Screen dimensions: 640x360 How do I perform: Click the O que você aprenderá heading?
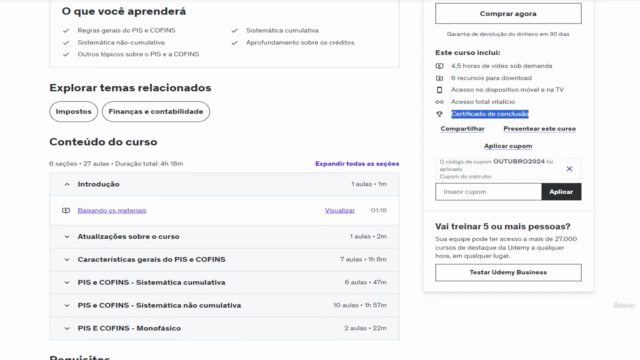point(124,11)
